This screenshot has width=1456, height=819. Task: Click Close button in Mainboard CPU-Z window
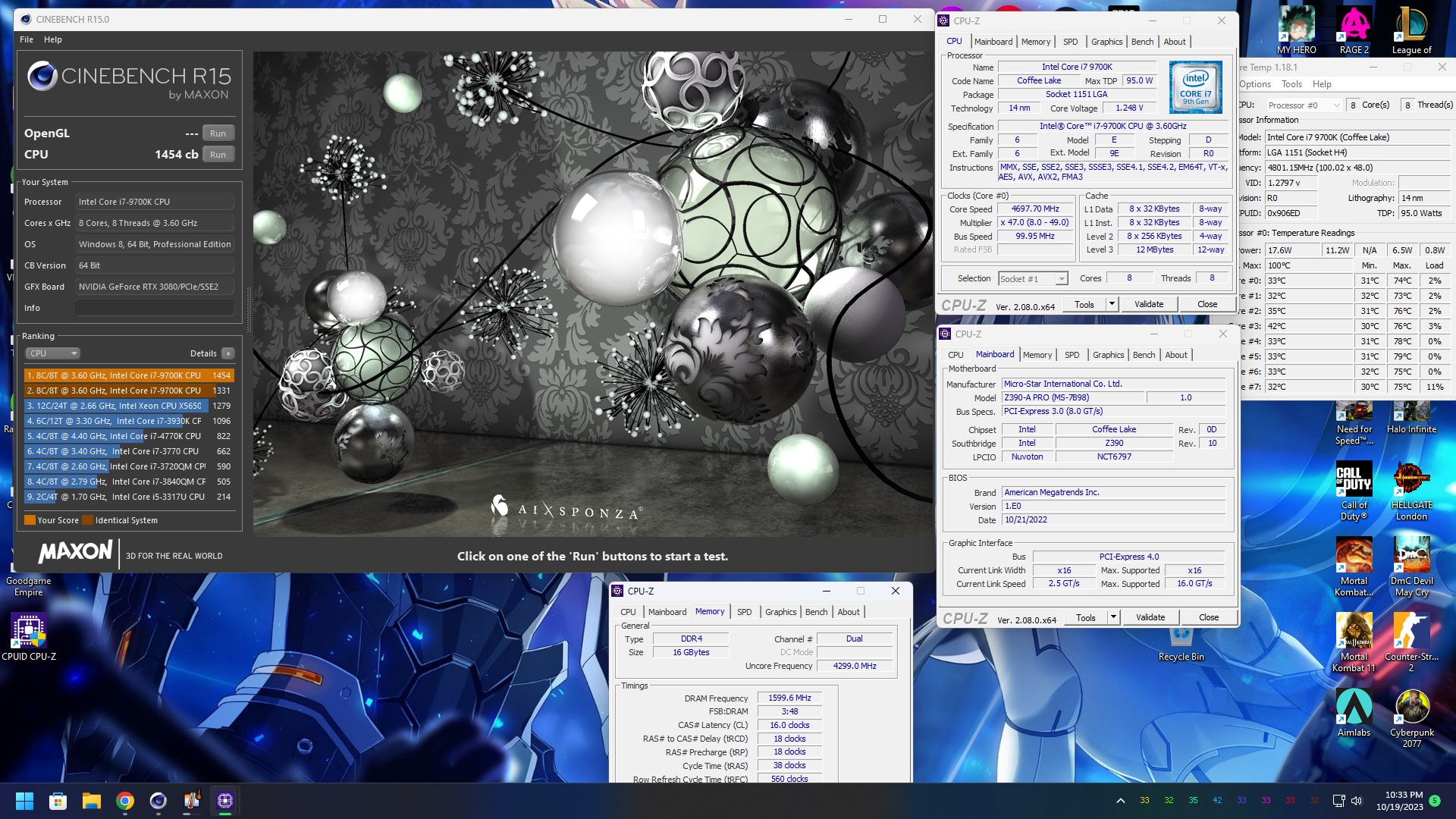pos(1209,617)
